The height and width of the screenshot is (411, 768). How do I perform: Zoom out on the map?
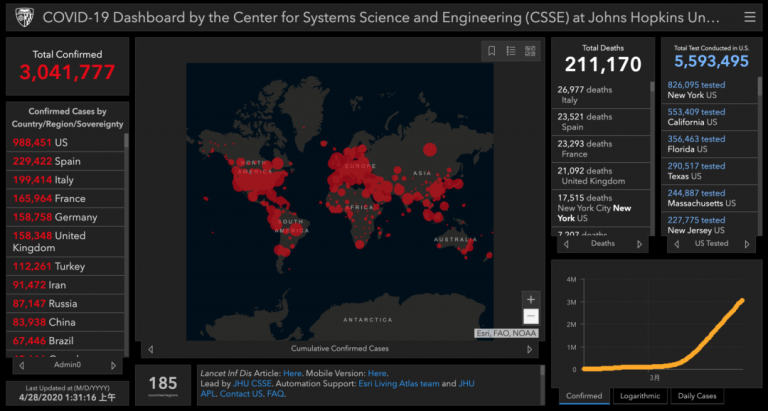pyautogui.click(x=530, y=316)
